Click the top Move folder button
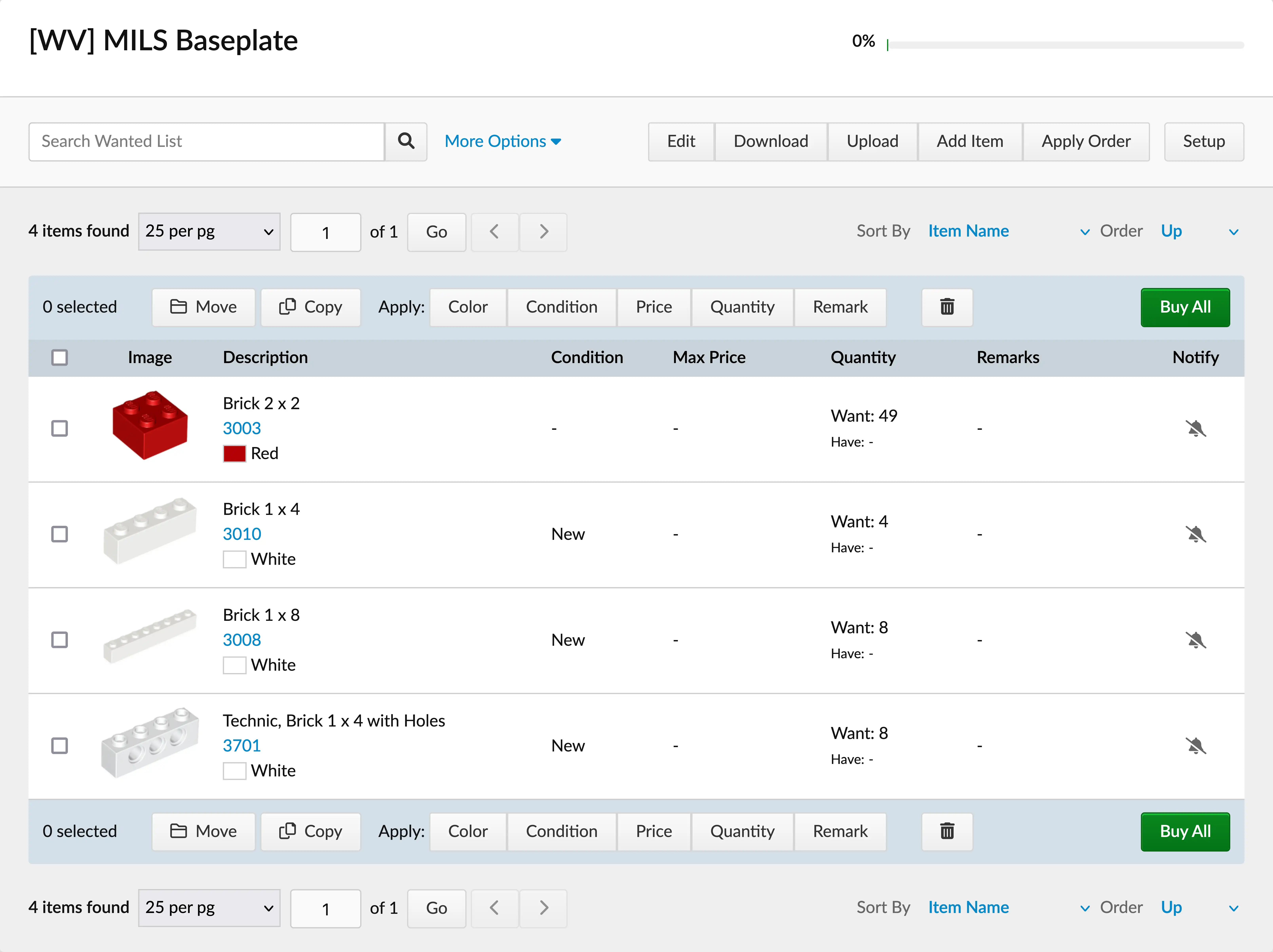Image resolution: width=1273 pixels, height=952 pixels. 204,307
